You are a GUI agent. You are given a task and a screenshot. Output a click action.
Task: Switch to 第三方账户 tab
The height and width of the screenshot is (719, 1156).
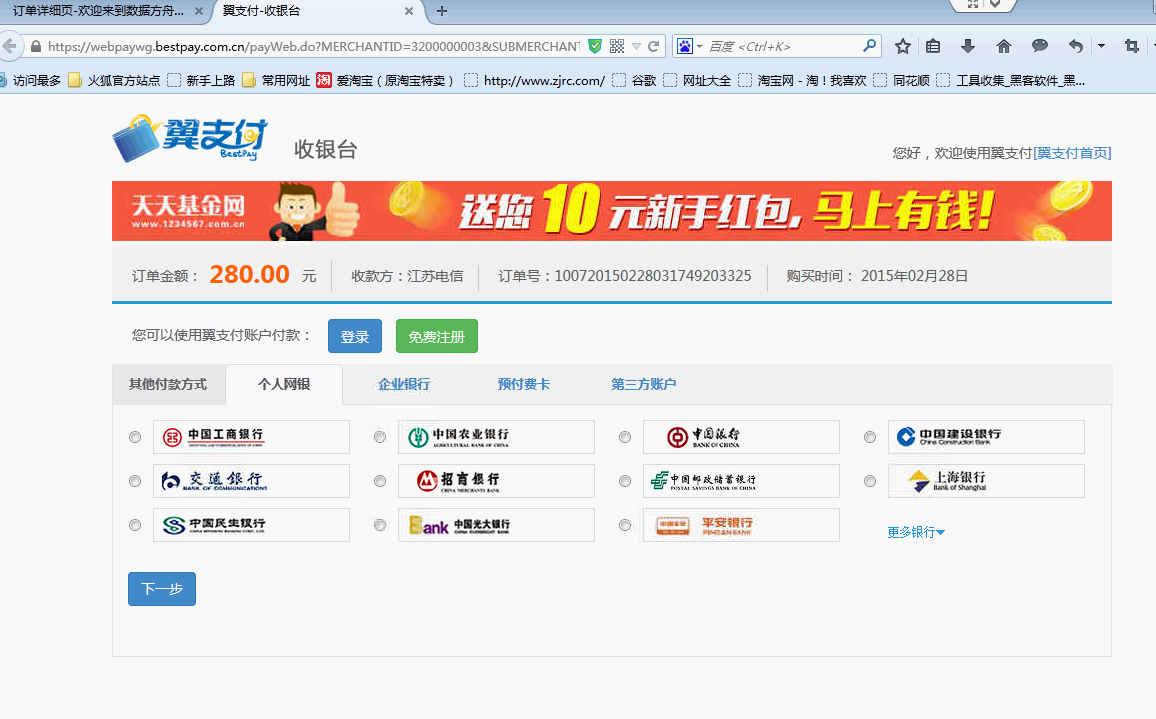click(x=643, y=384)
